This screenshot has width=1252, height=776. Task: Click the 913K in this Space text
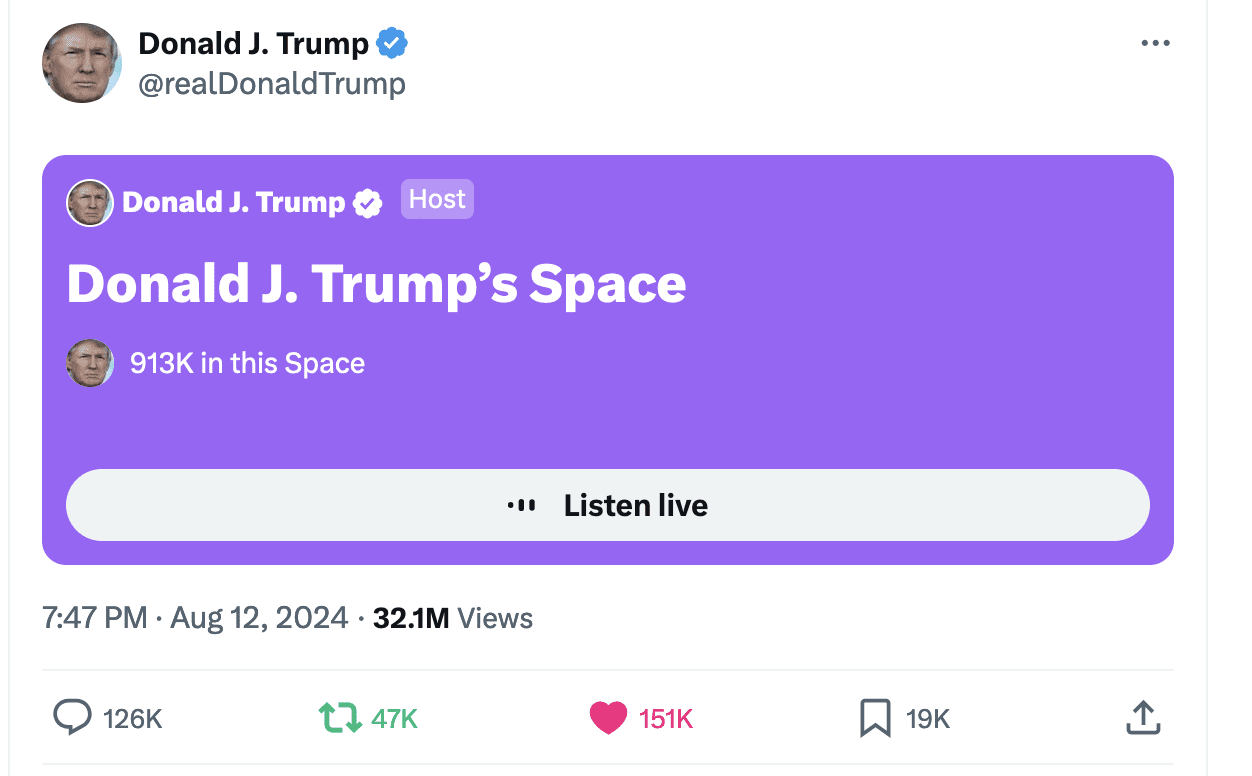coord(247,363)
